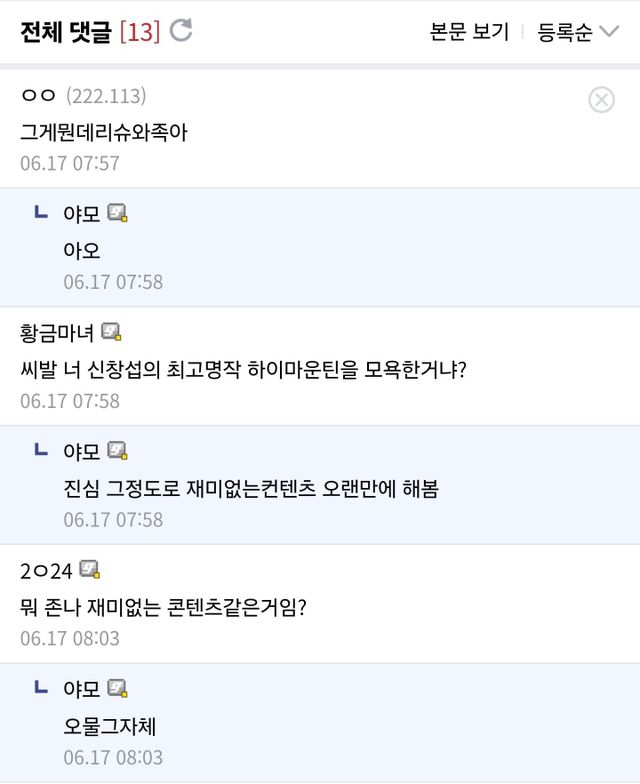This screenshot has width=640, height=784.
Task: Click gallog icon on 야모's '오물그자체' reply
Action: click(118, 689)
